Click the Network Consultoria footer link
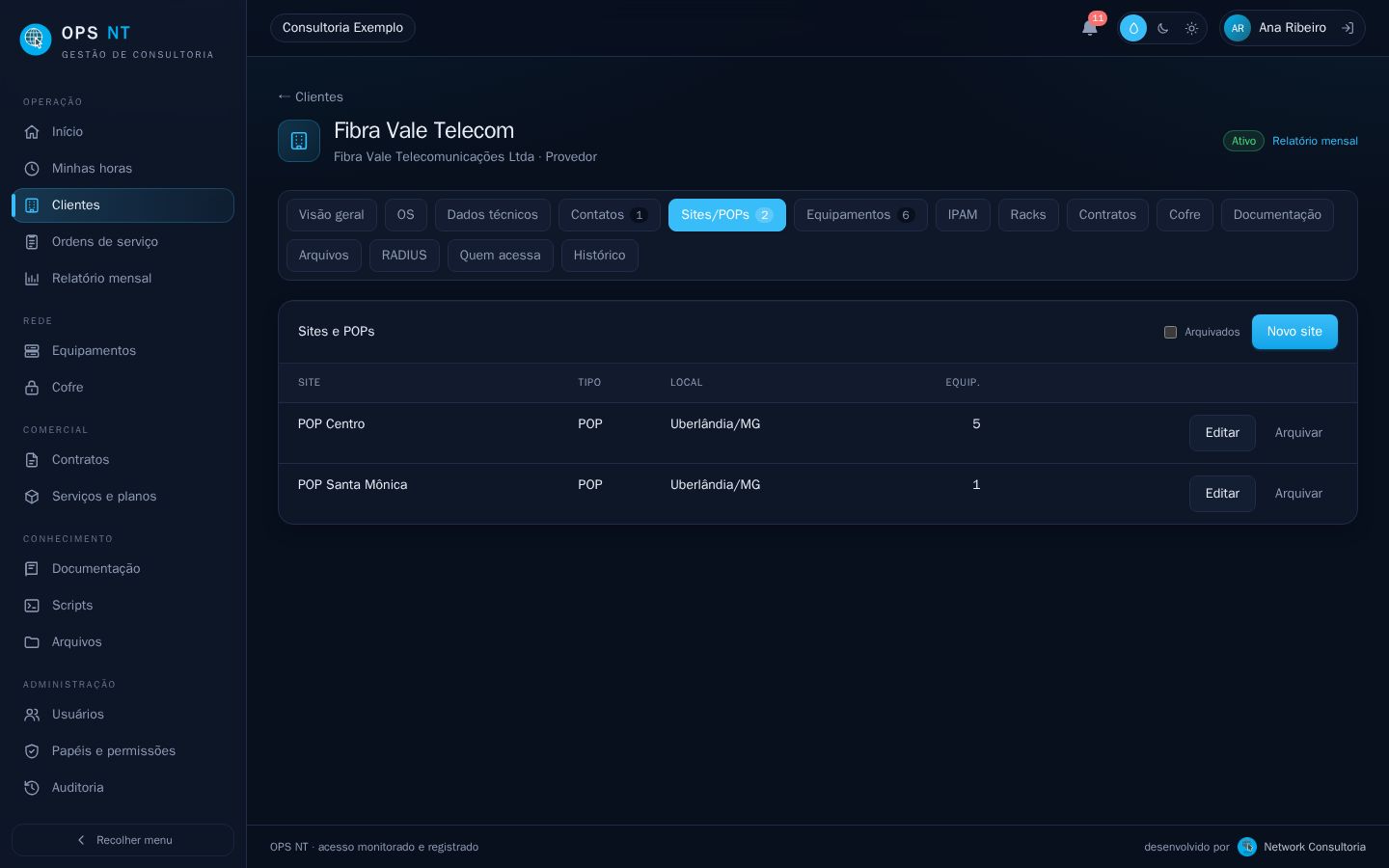This screenshot has width=1389, height=868. 1302,847
